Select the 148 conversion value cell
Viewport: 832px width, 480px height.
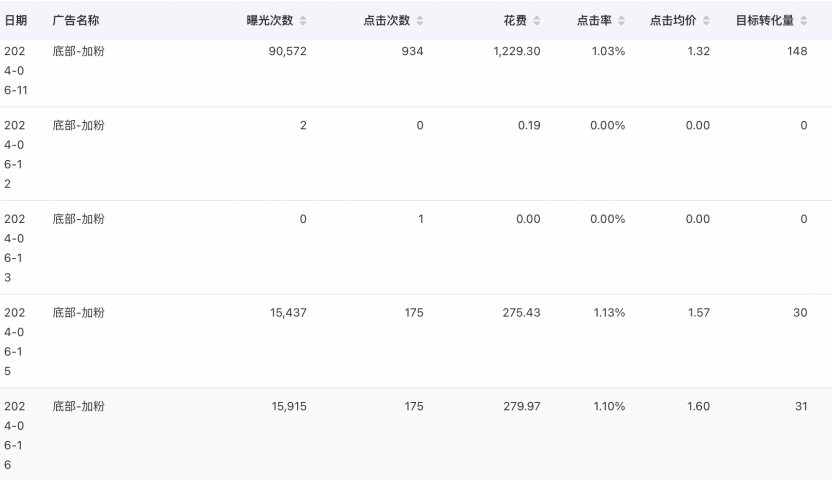(x=797, y=52)
